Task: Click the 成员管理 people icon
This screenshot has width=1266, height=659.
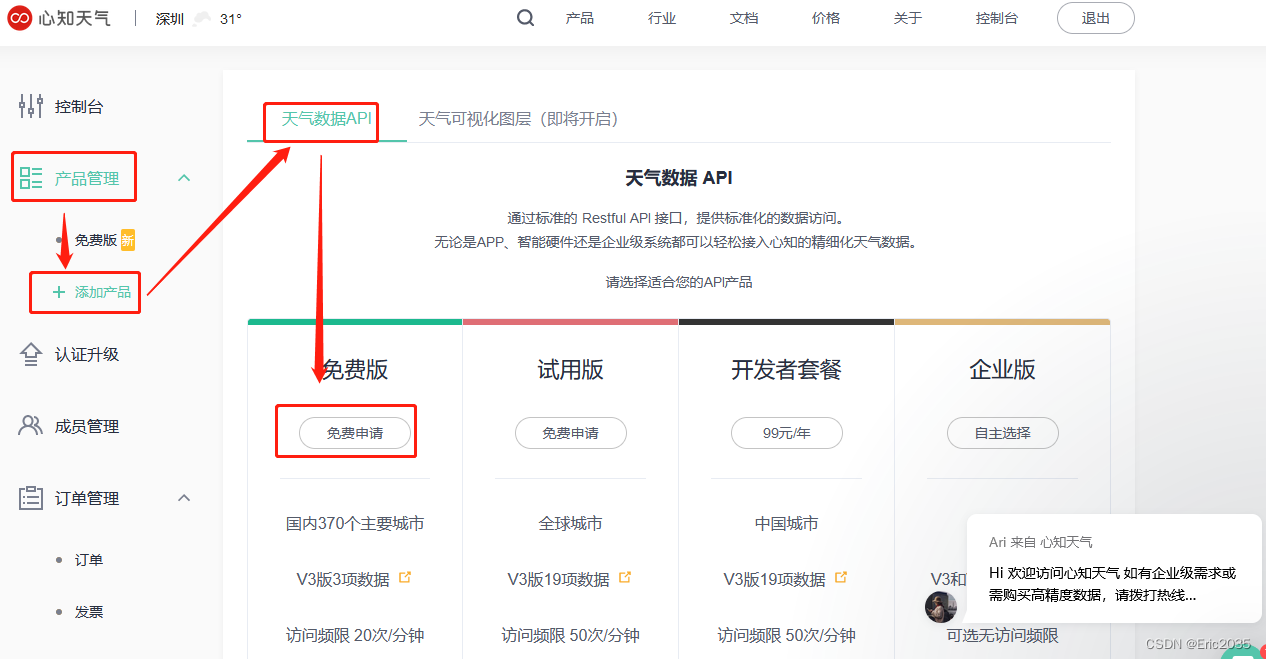Action: [31, 426]
